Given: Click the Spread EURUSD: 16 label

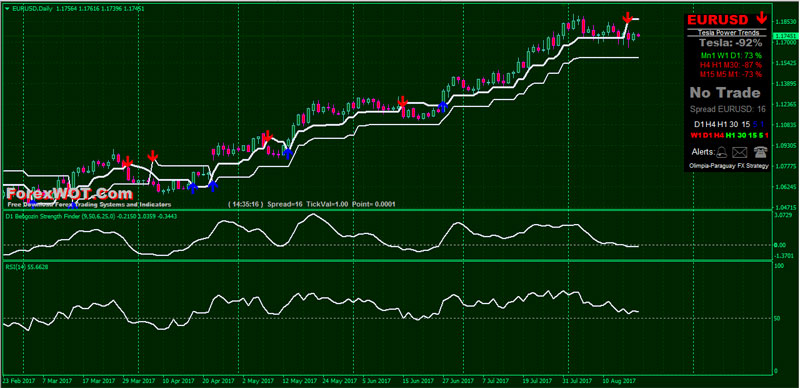Looking at the screenshot, I should pos(728,109).
